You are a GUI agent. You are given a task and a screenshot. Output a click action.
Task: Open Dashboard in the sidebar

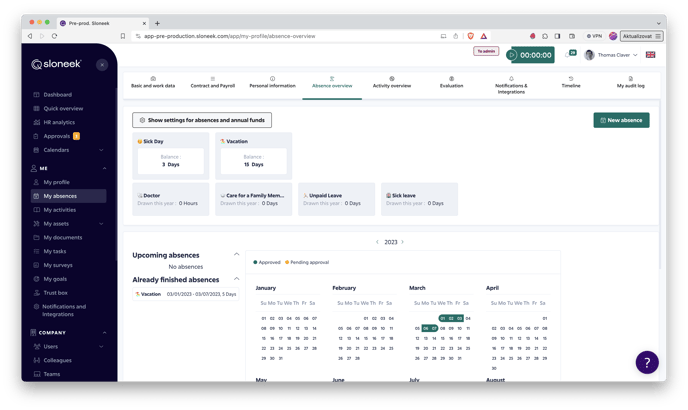57,95
